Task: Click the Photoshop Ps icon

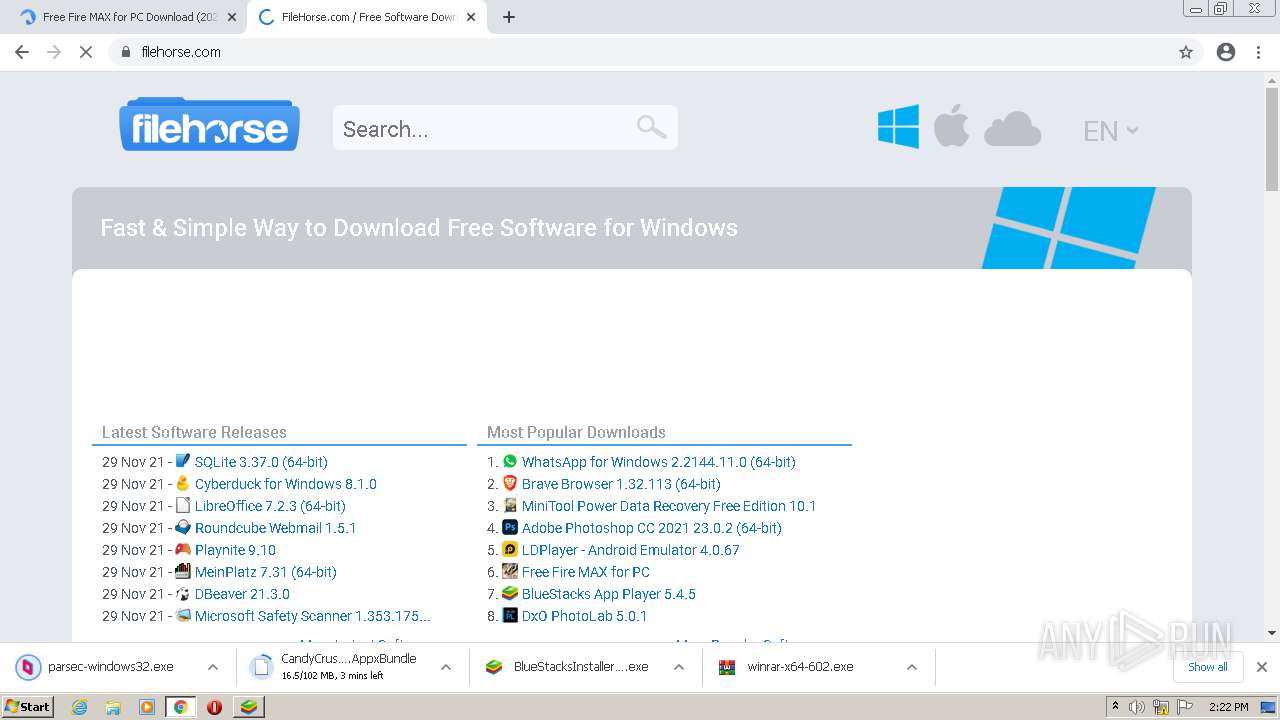Action: (x=510, y=527)
